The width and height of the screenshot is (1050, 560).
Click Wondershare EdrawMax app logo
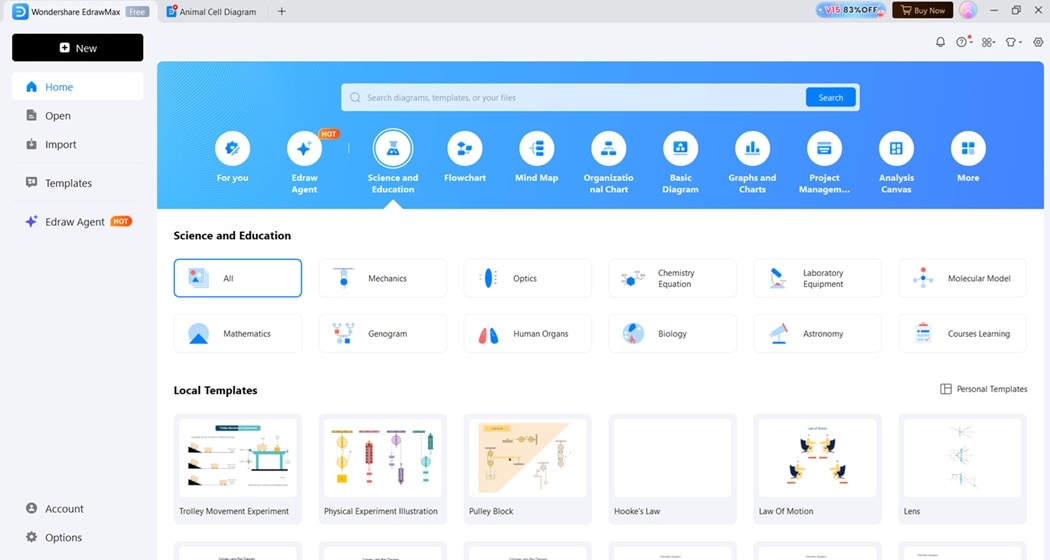[x=21, y=11]
